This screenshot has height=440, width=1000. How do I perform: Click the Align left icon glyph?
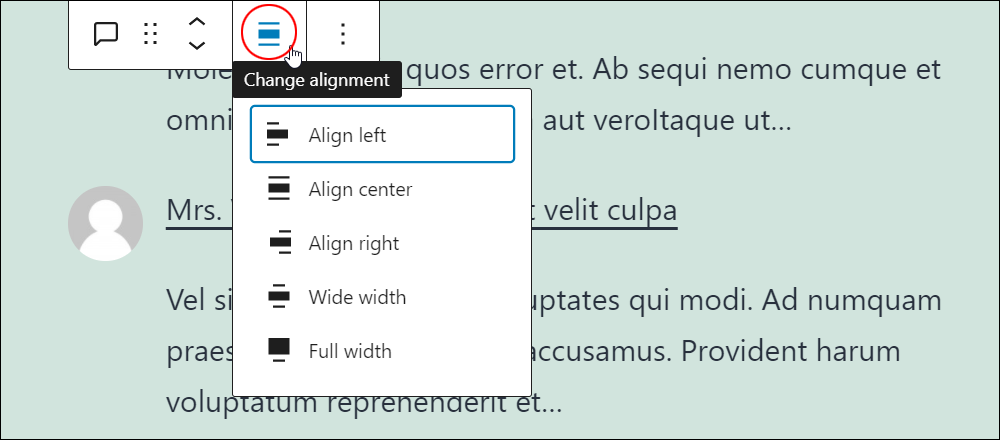[278, 135]
